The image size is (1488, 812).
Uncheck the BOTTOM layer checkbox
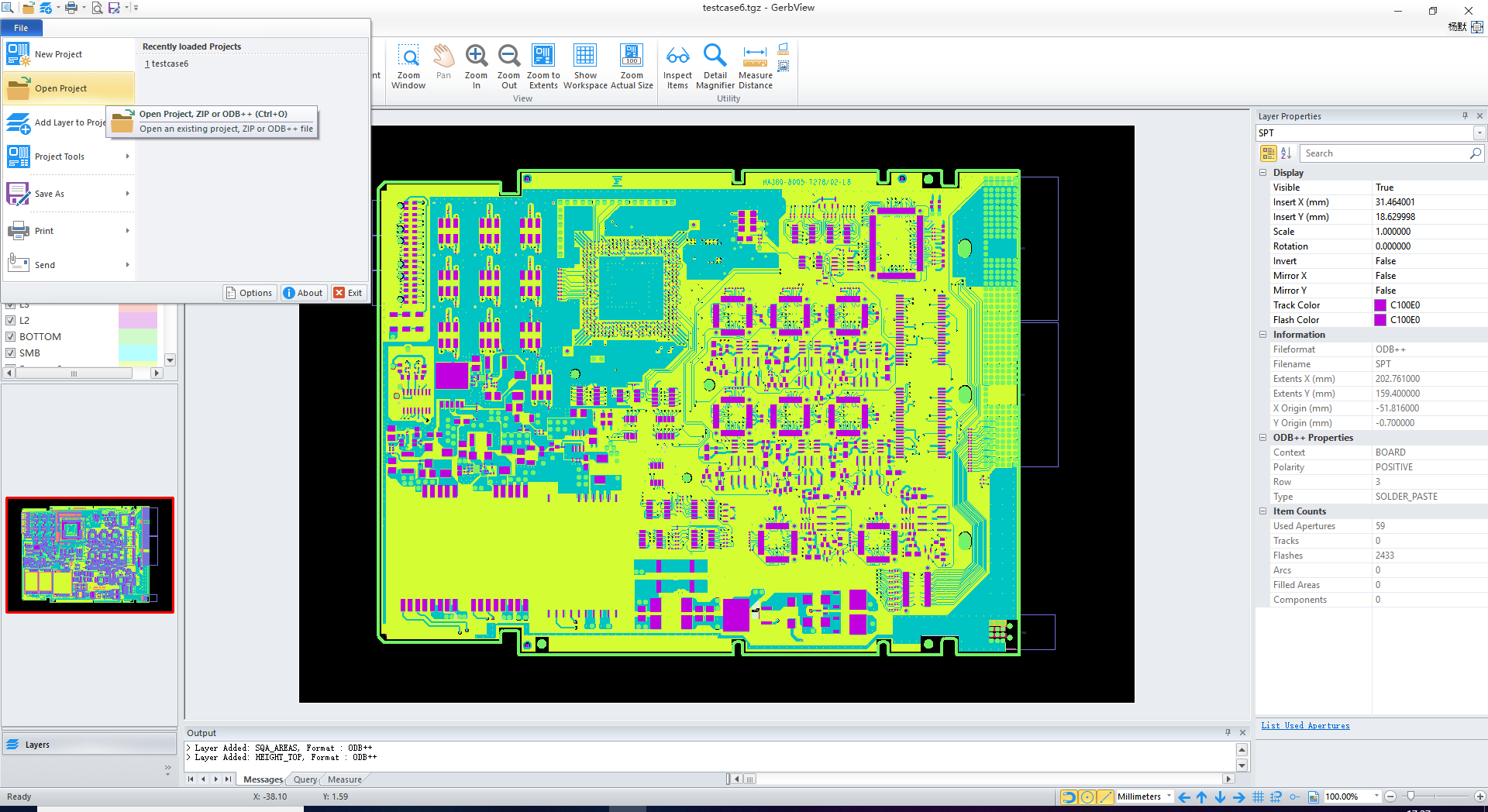click(x=11, y=337)
